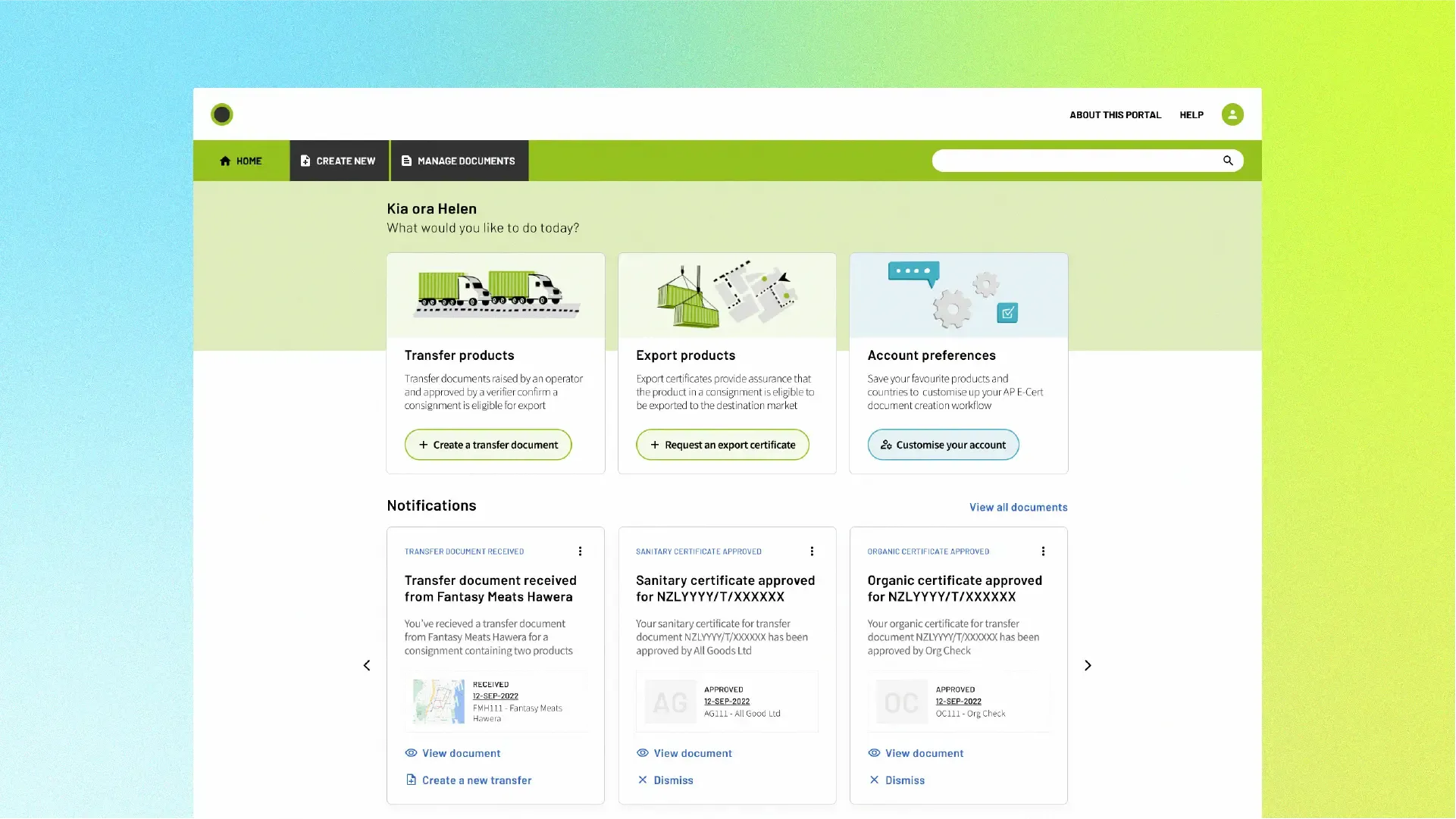Dismiss the Organic certificate notification

coord(897,780)
